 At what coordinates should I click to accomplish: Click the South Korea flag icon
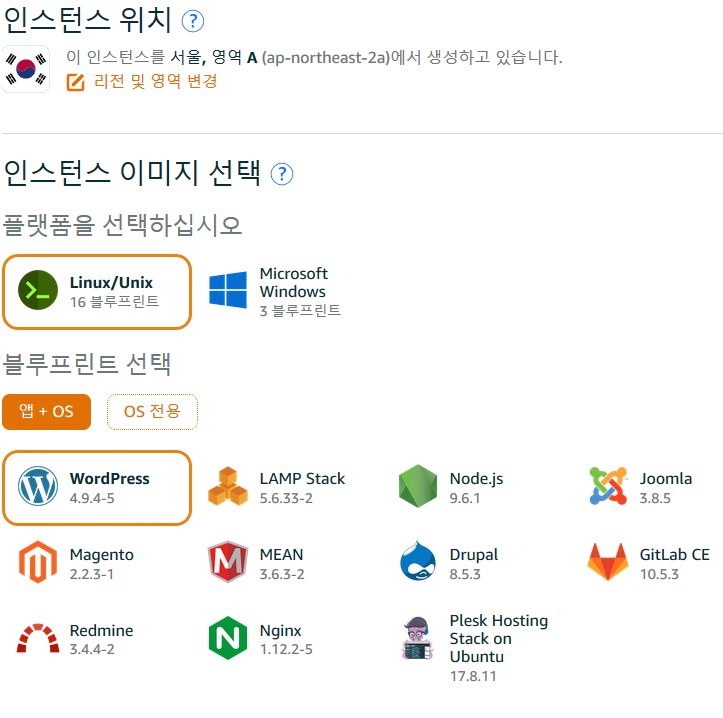pos(26,69)
